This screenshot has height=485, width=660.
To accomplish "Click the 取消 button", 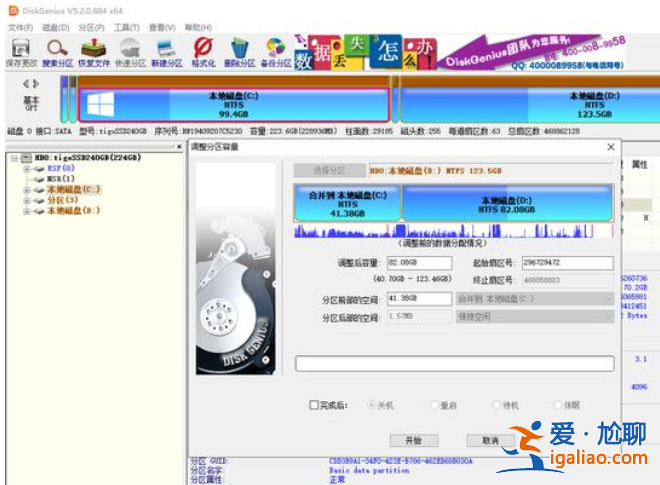I will tap(490, 440).
